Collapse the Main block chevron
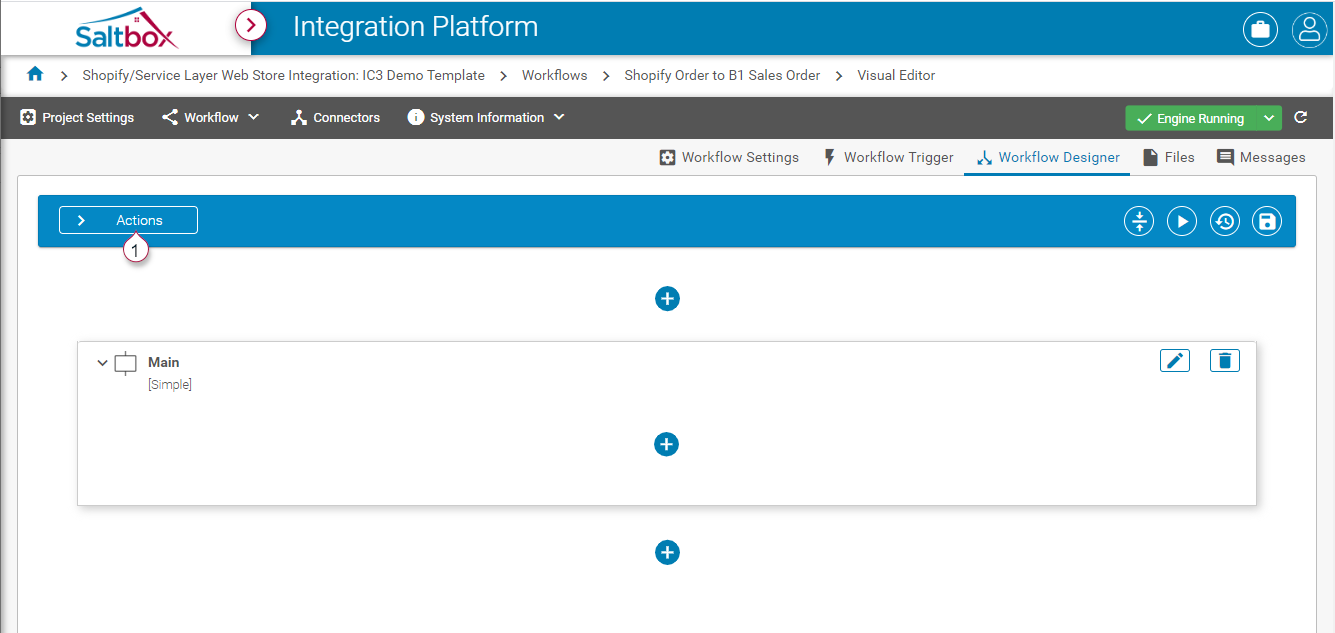 pos(102,363)
